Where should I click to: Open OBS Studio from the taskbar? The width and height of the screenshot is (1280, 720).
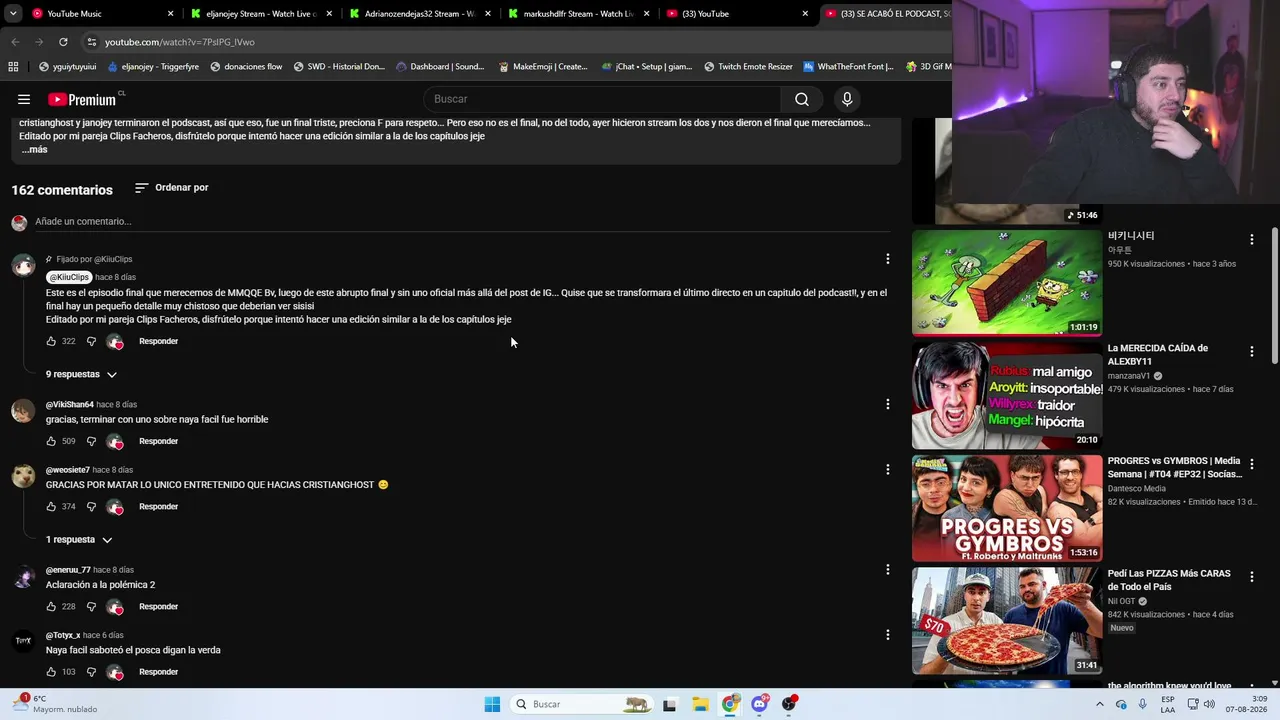point(789,704)
